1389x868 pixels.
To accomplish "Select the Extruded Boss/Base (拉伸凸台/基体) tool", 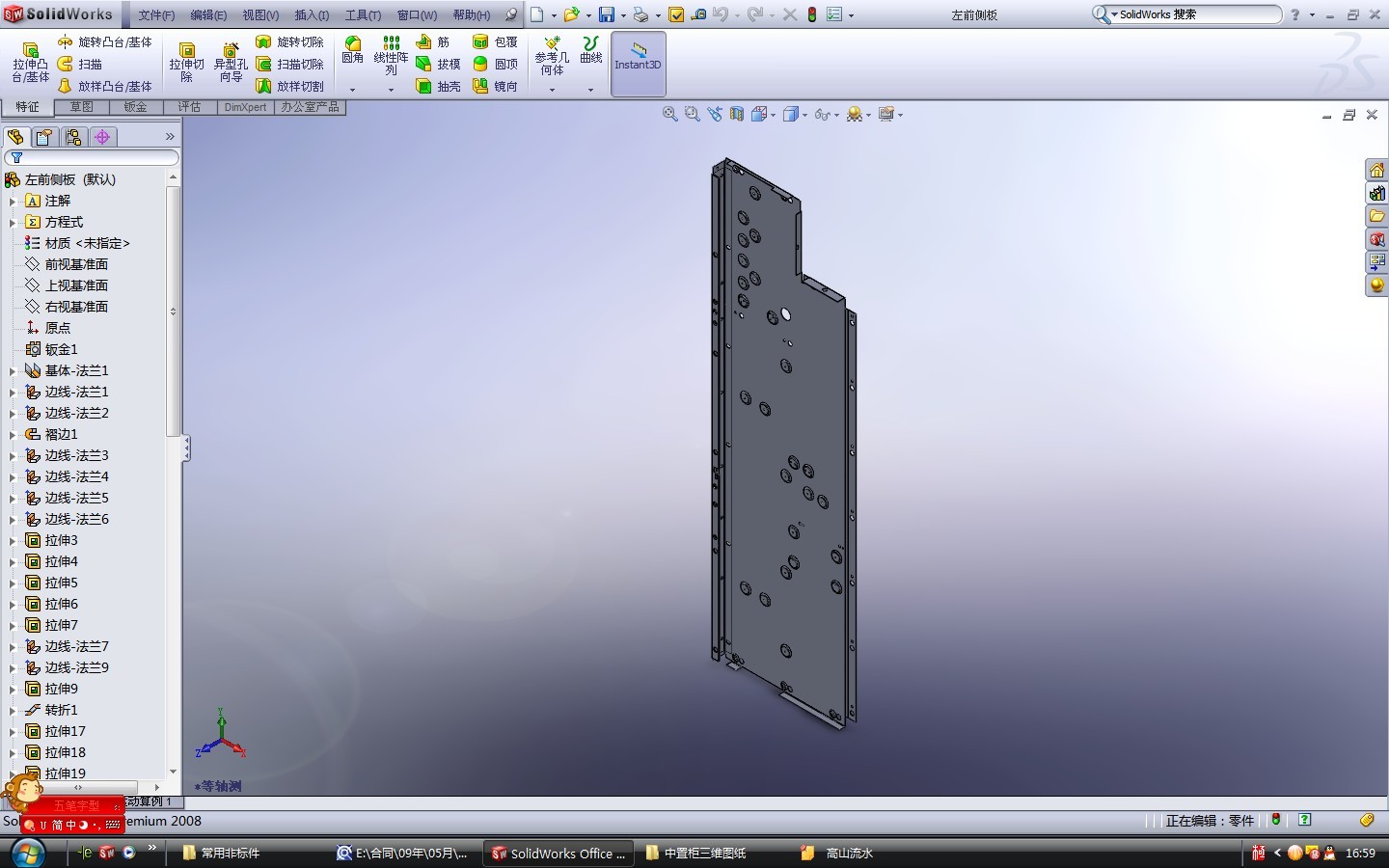I will tap(30, 63).
